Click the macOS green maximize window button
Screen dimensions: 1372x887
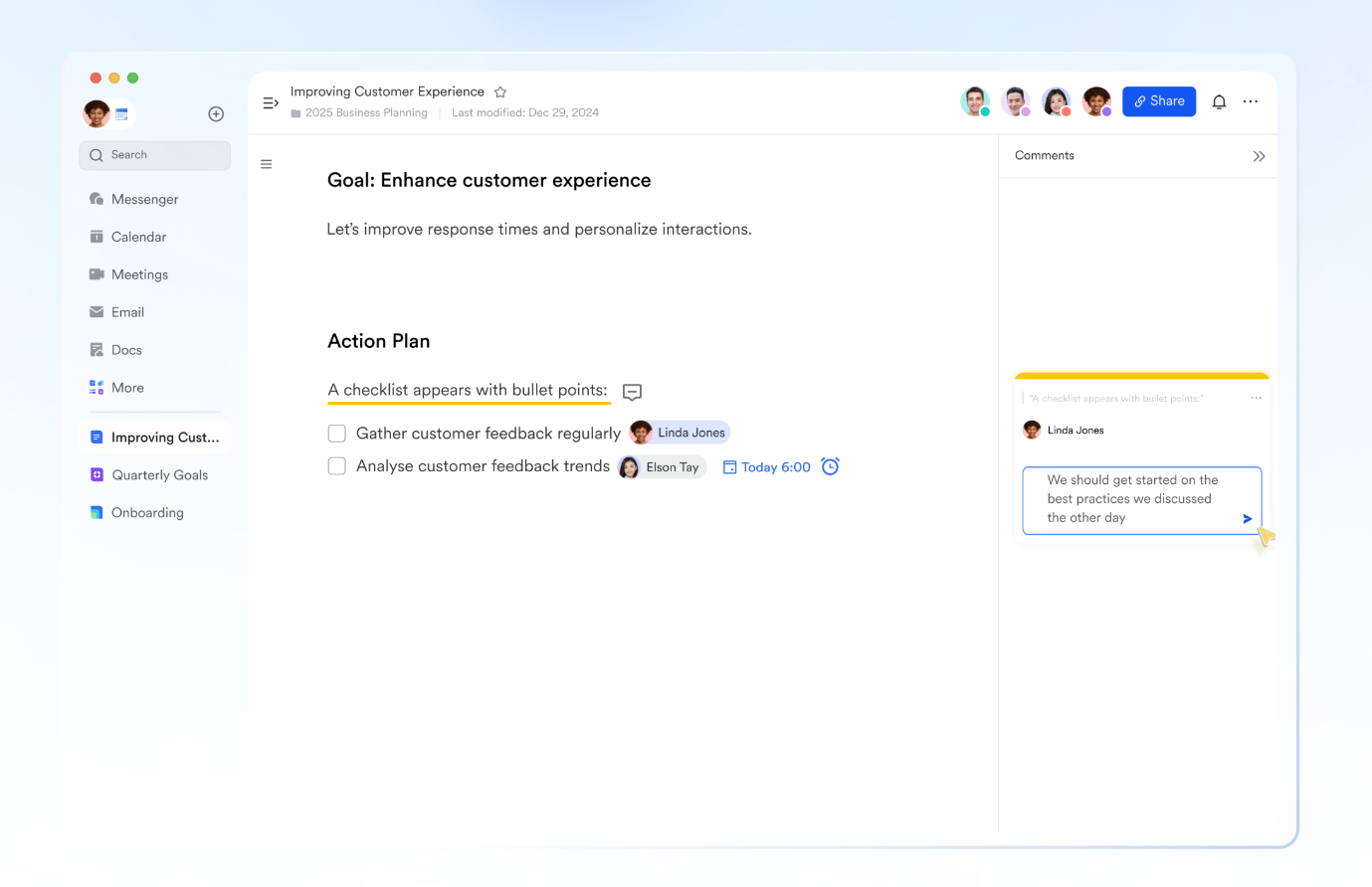click(133, 78)
